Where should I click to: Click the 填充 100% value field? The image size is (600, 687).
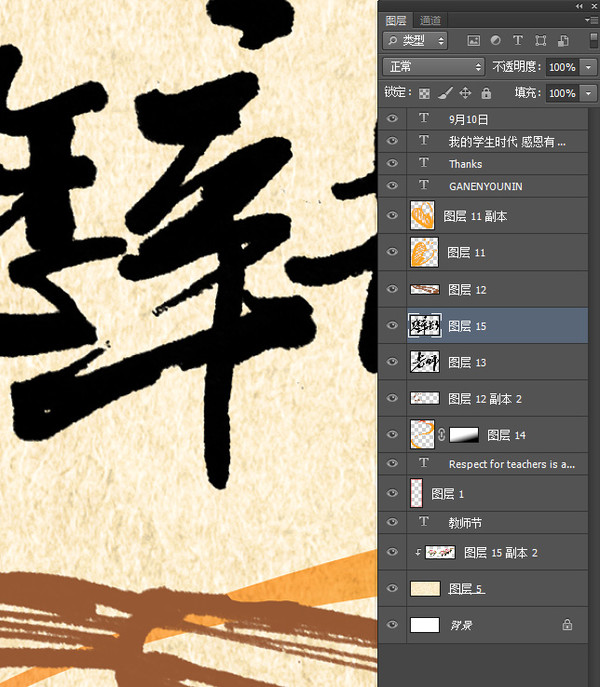562,93
